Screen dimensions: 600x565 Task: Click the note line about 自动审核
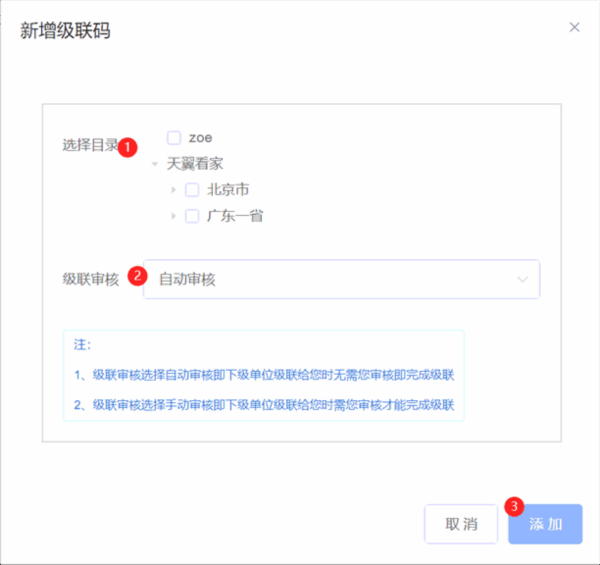[x=264, y=375]
